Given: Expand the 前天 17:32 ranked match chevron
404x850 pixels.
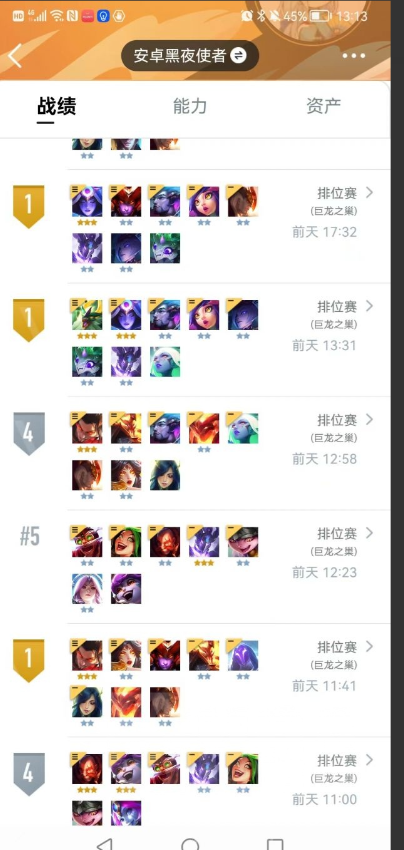Looking at the screenshot, I should pyautogui.click(x=369, y=192).
